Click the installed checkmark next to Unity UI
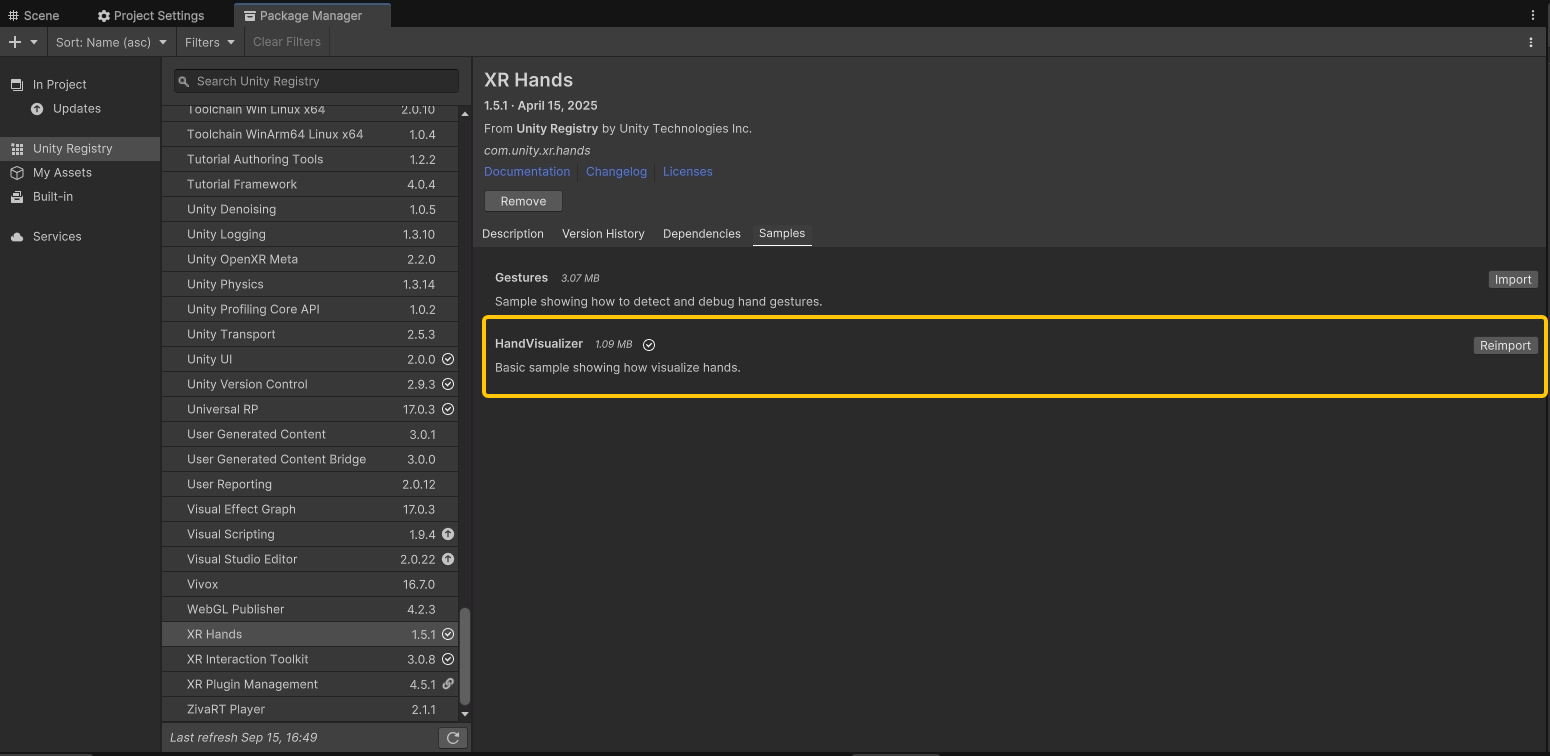Screen dimensions: 1550x756 click(448, 359)
